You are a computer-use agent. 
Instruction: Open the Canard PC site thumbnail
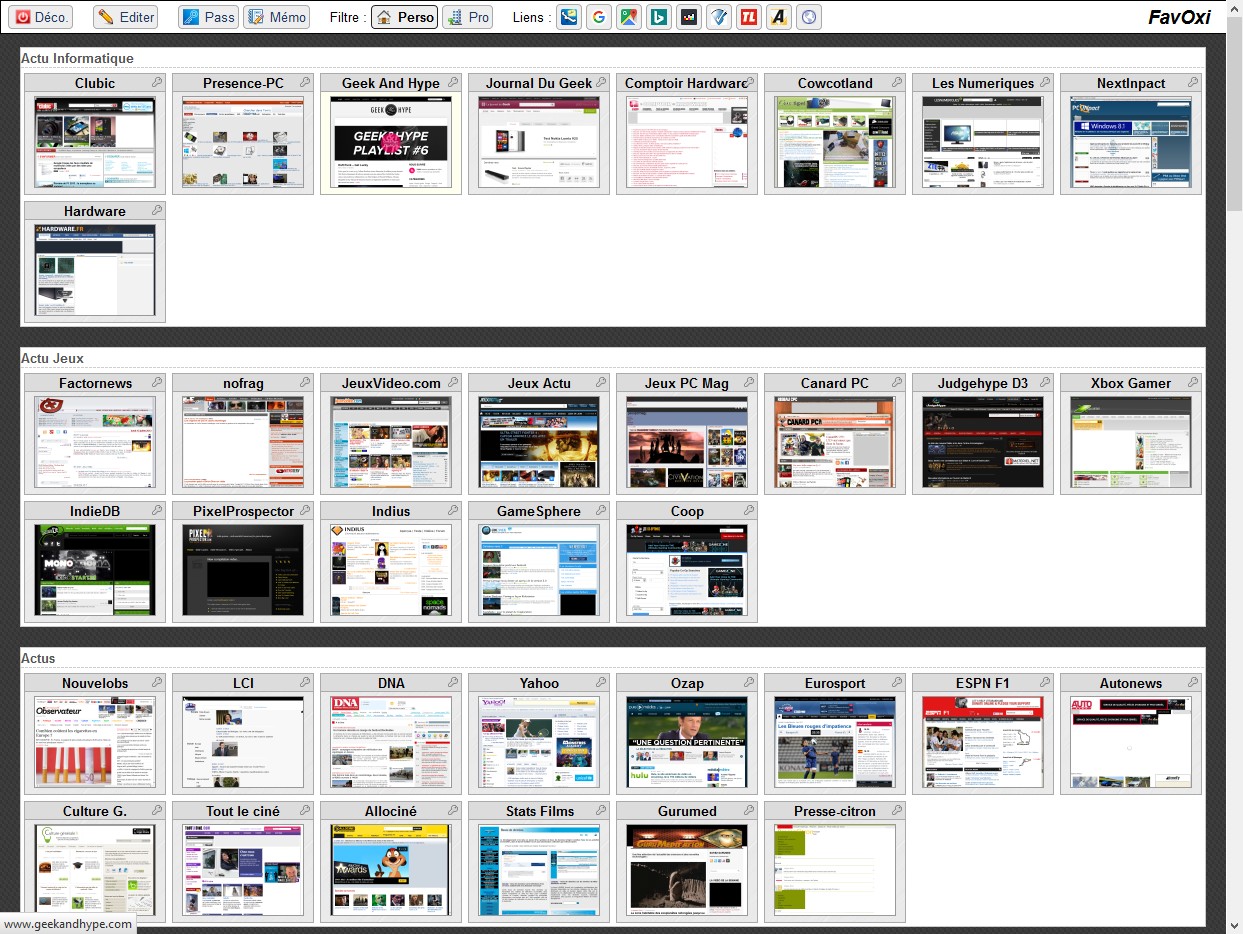835,442
